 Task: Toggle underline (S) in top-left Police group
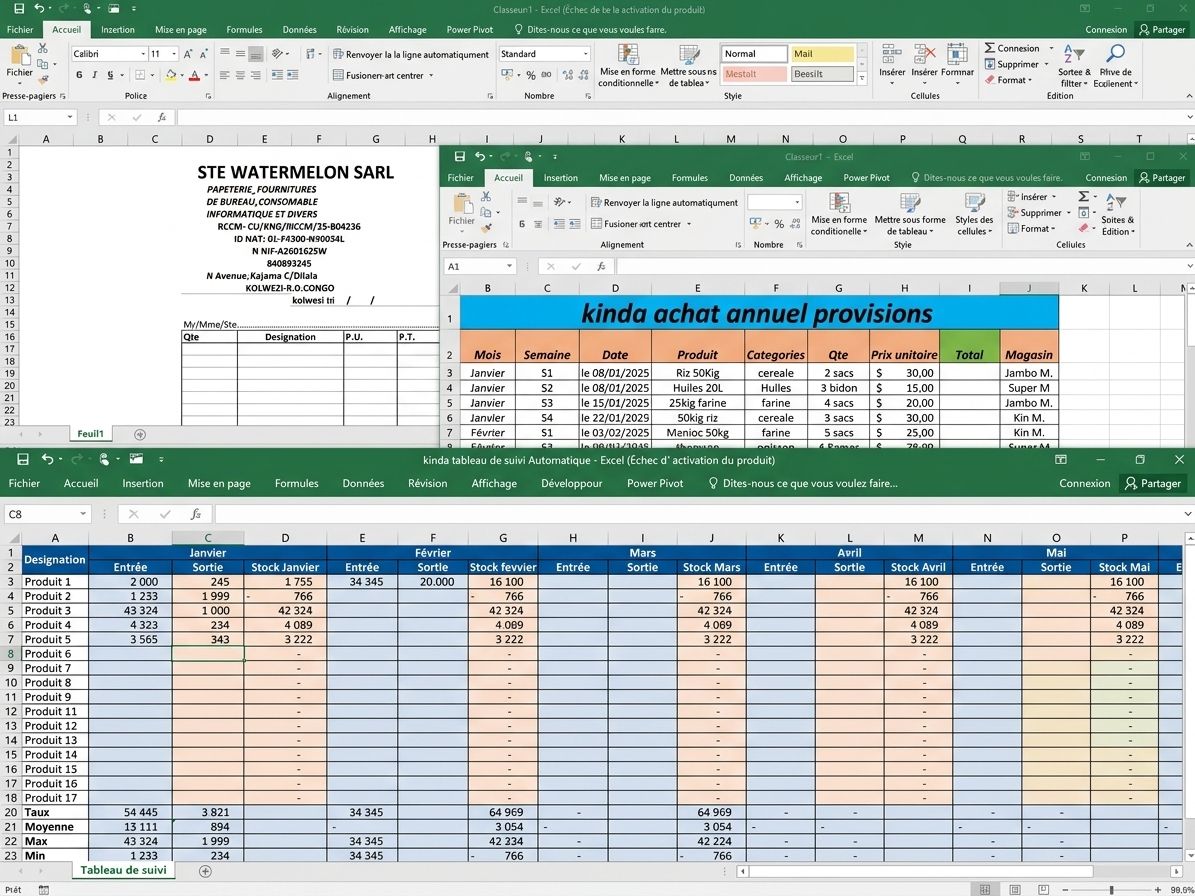tap(111, 75)
